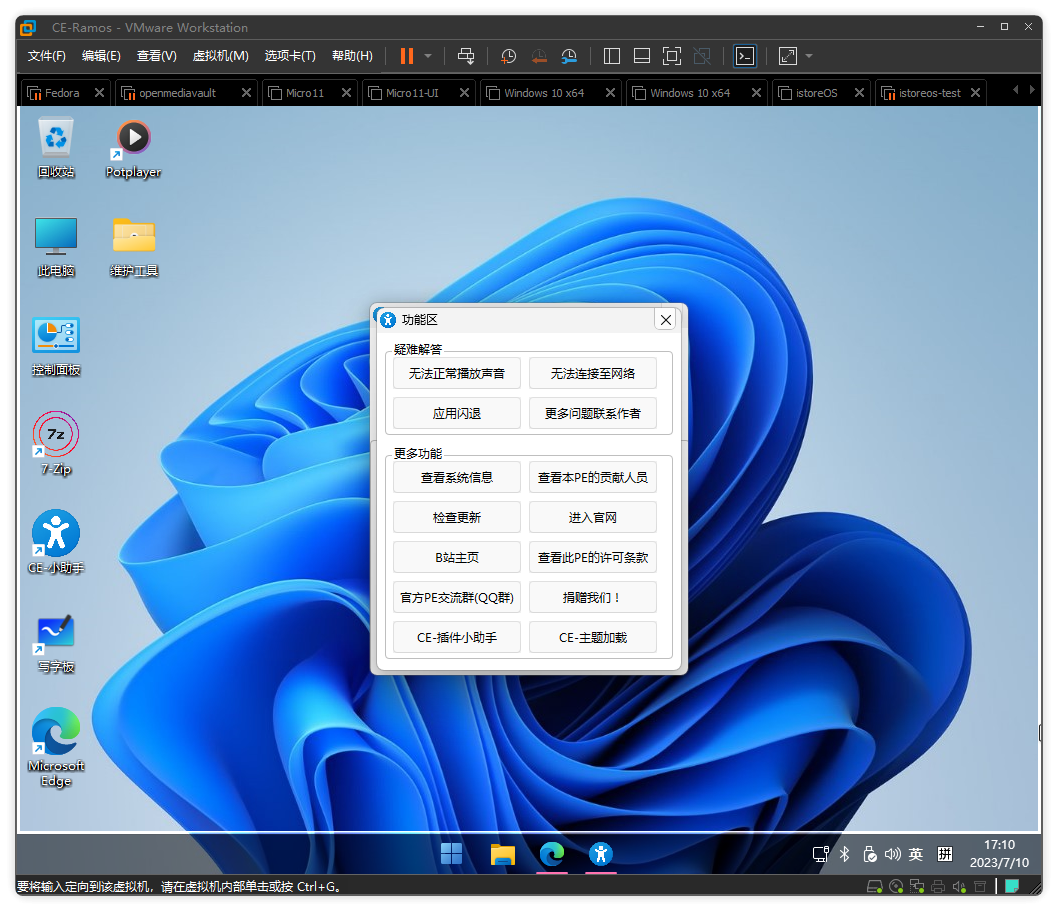This screenshot has width=1058, height=911.
Task: Click the console view terminal icon
Action: tap(745, 56)
